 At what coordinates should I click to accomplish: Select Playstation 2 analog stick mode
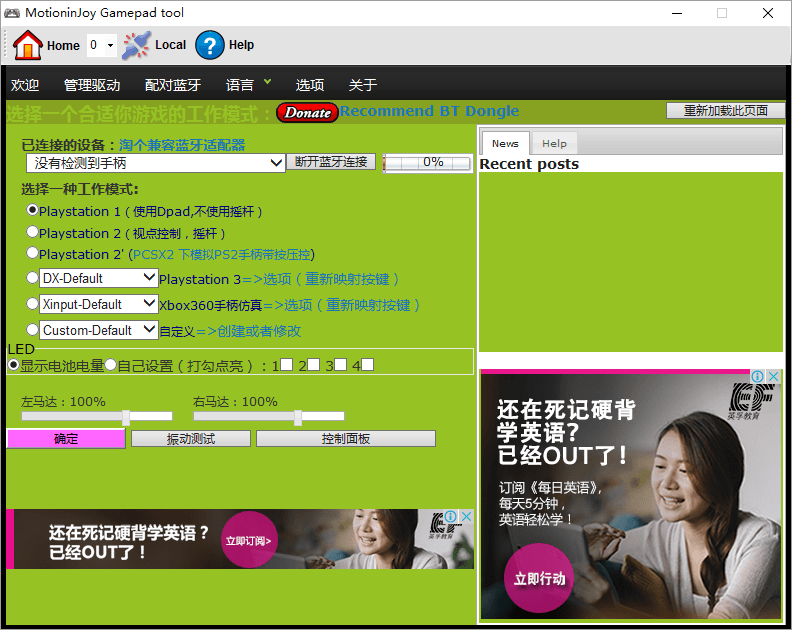32,231
